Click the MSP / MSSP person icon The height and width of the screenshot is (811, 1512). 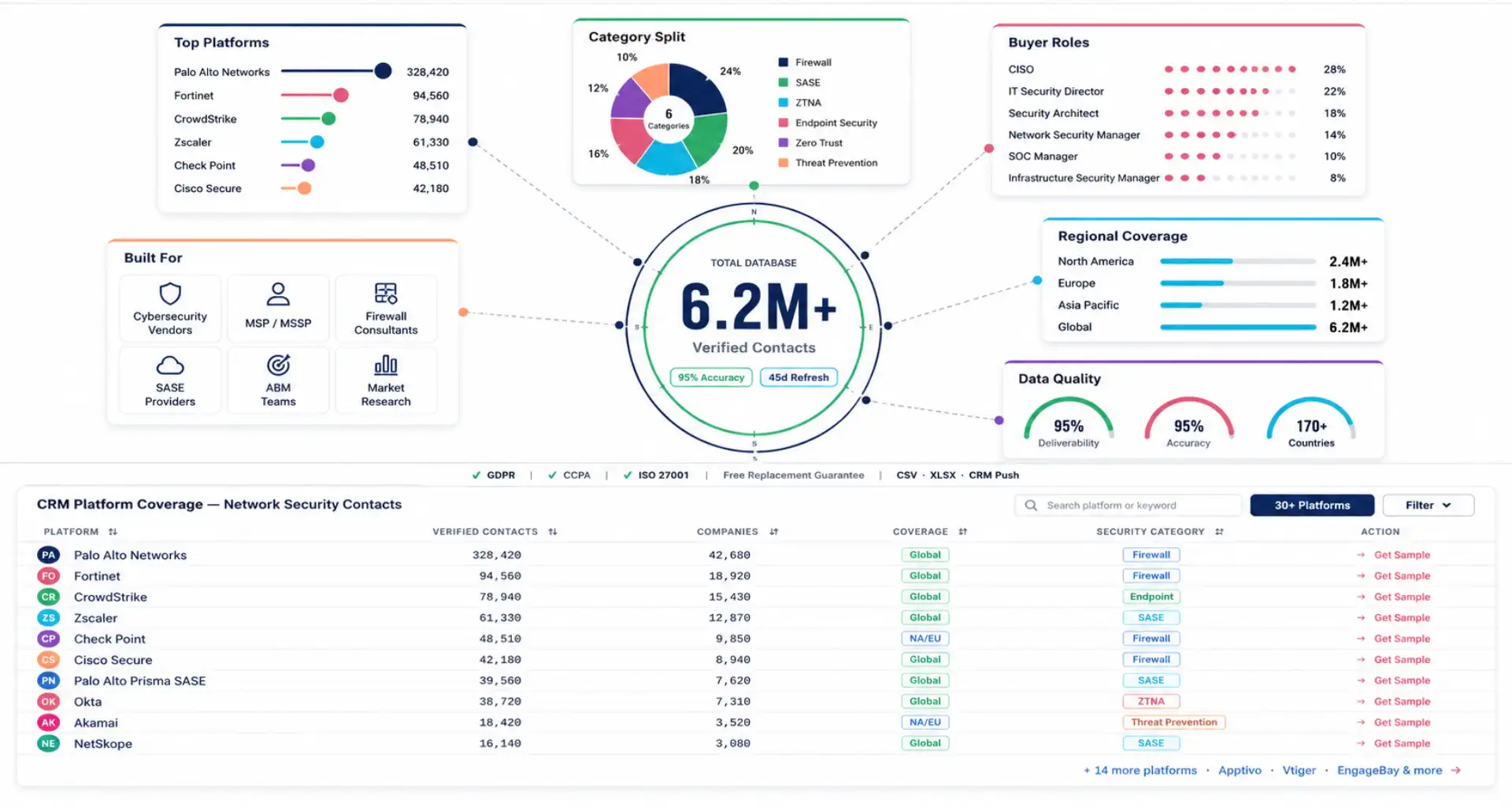pos(278,294)
